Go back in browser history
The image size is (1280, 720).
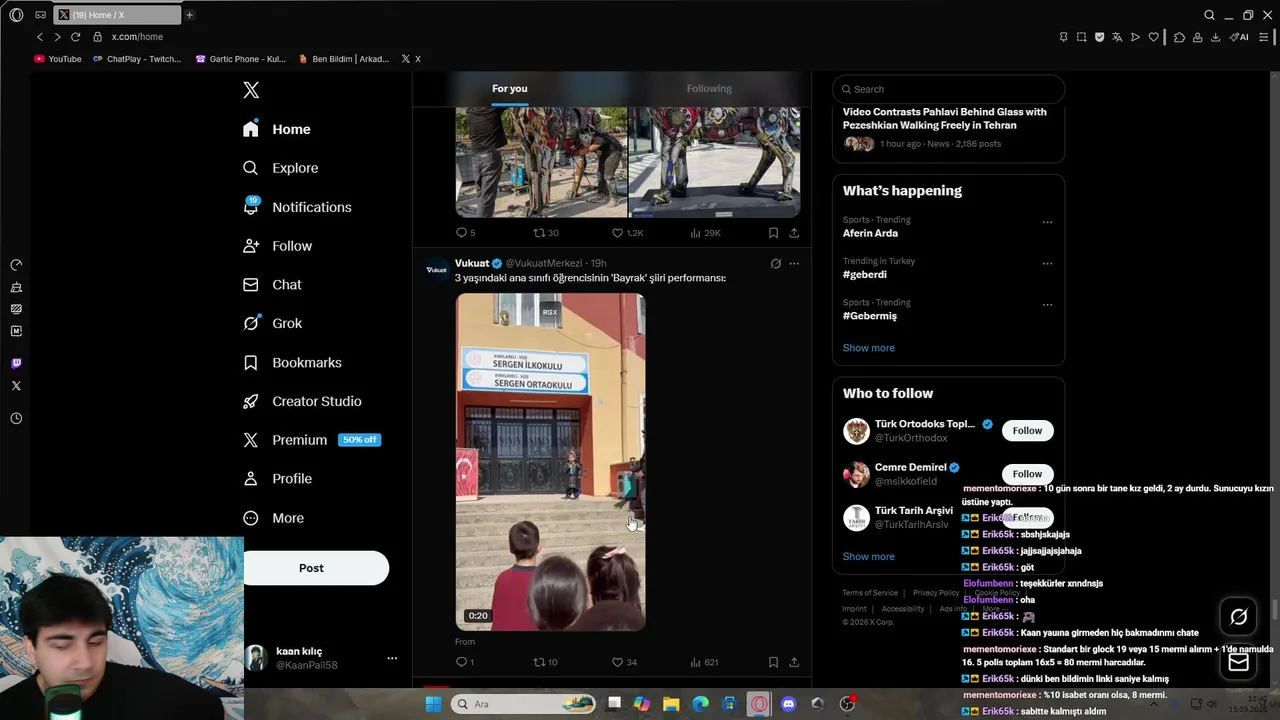tap(40, 37)
